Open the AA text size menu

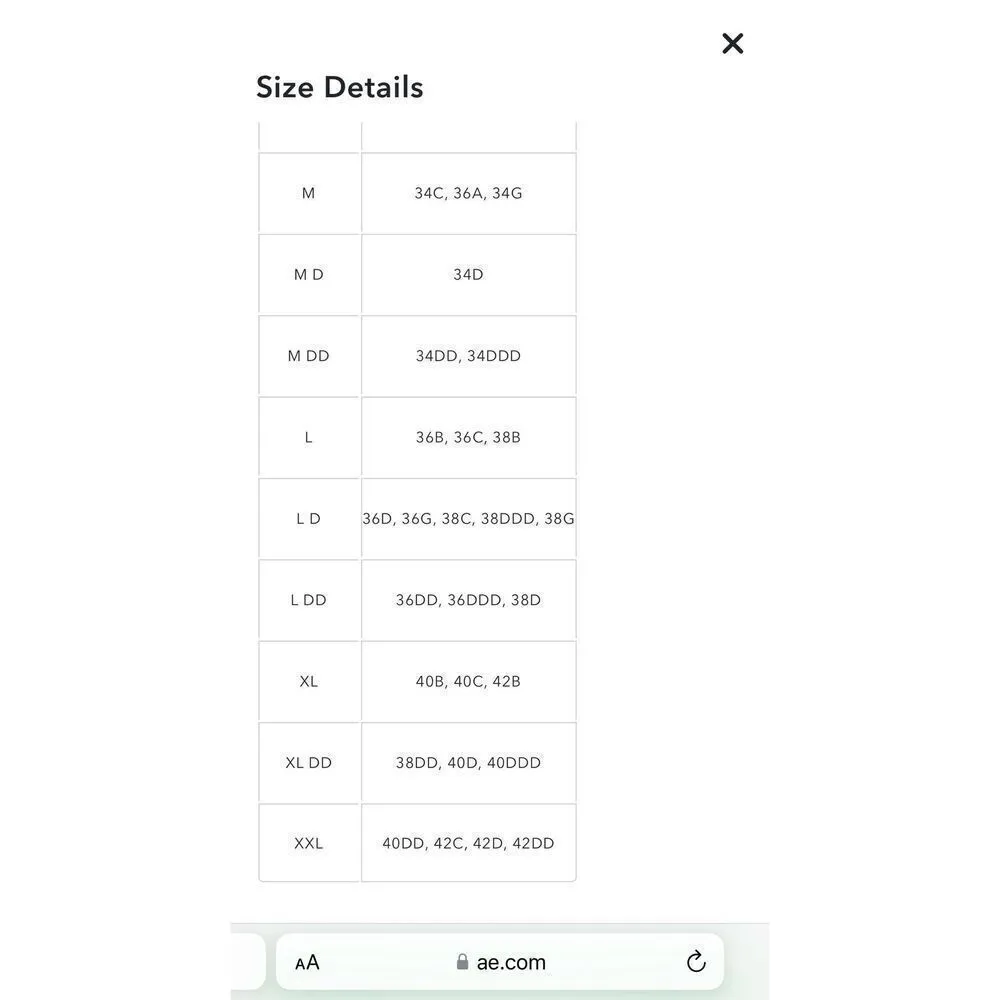click(x=307, y=963)
